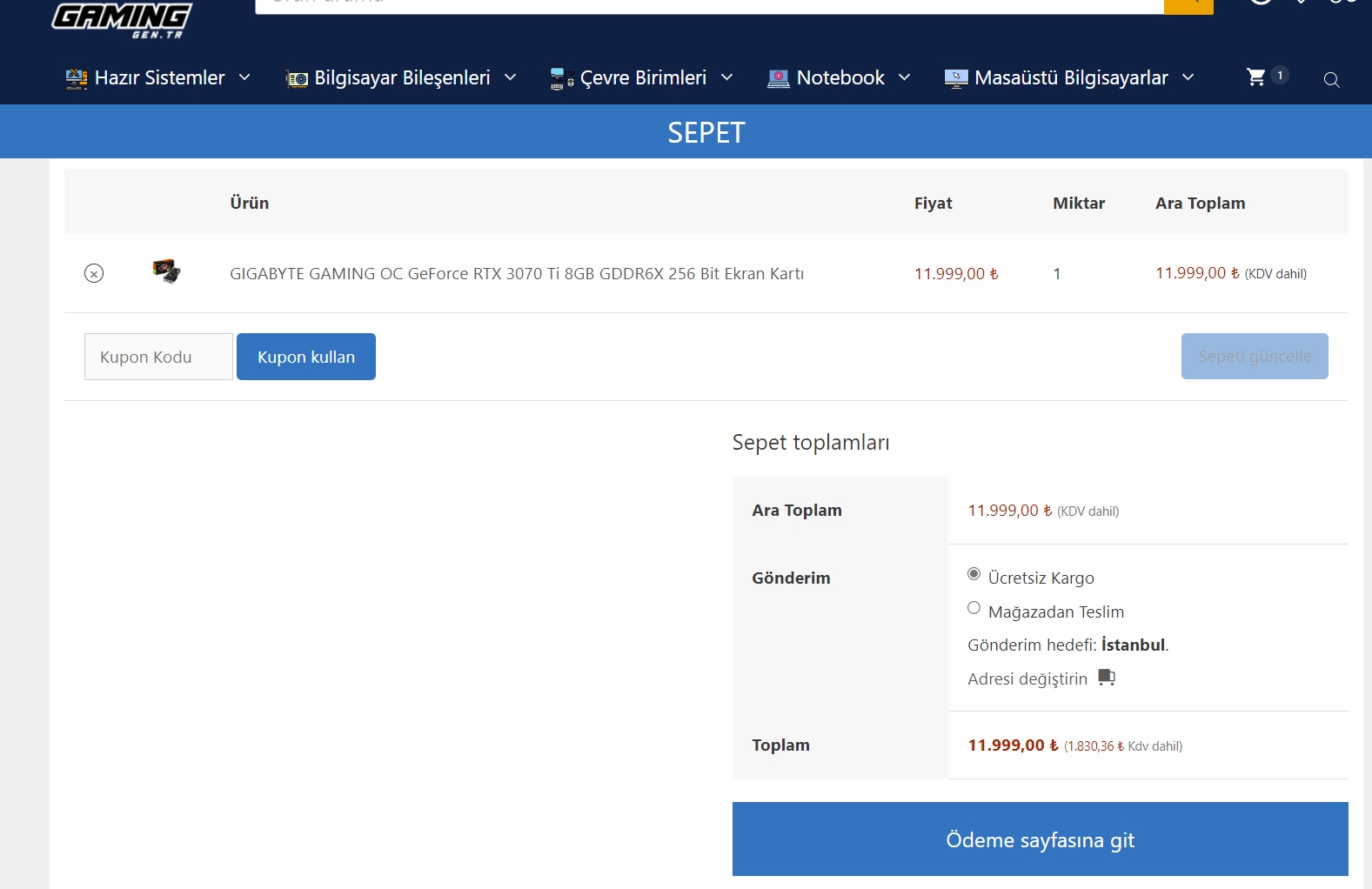Click the magnifier search icon in navigation
This screenshot has width=1372, height=889.
click(x=1331, y=80)
